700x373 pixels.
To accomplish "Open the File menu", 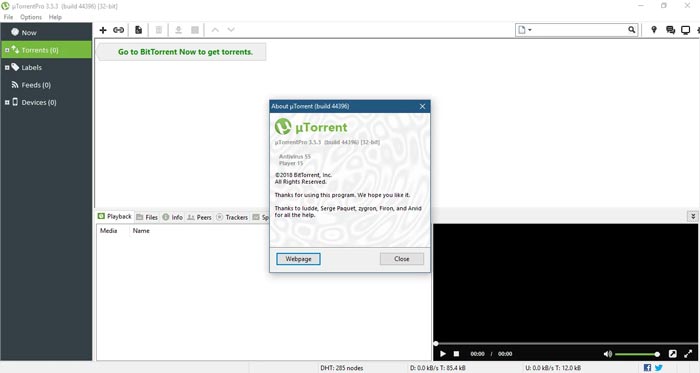I will (8, 17).
